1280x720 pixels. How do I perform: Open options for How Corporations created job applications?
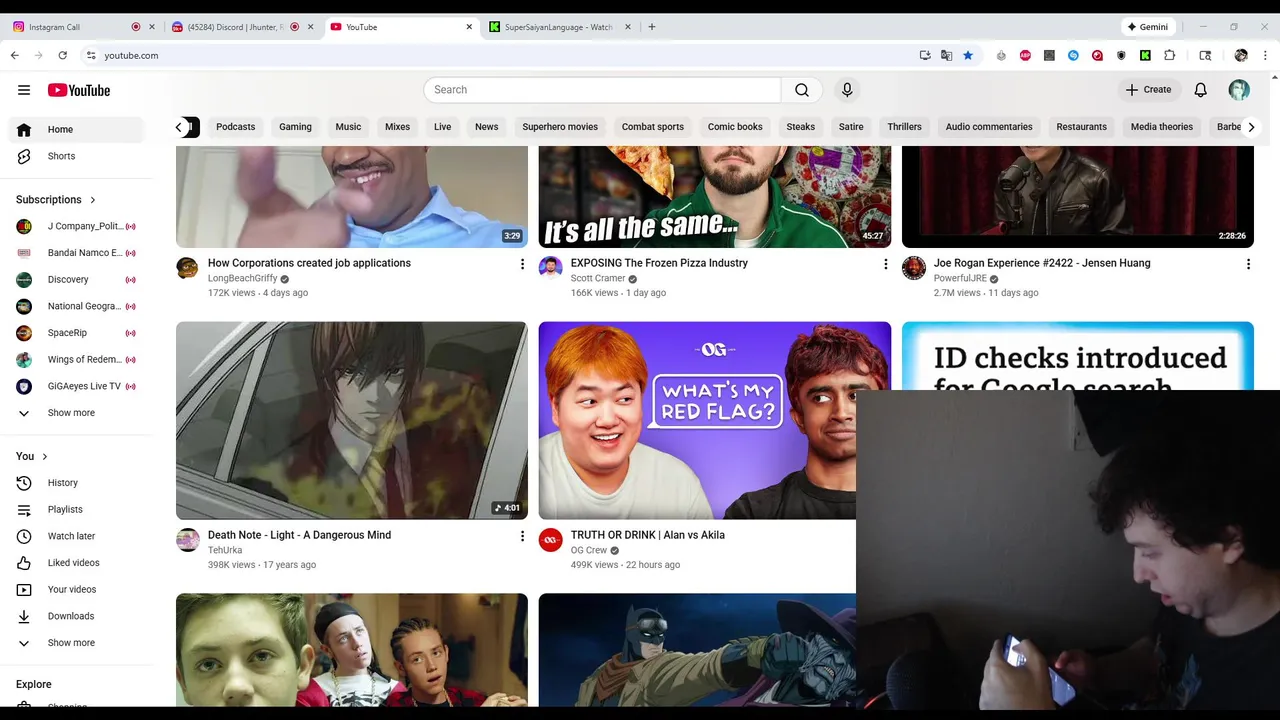pyautogui.click(x=521, y=264)
